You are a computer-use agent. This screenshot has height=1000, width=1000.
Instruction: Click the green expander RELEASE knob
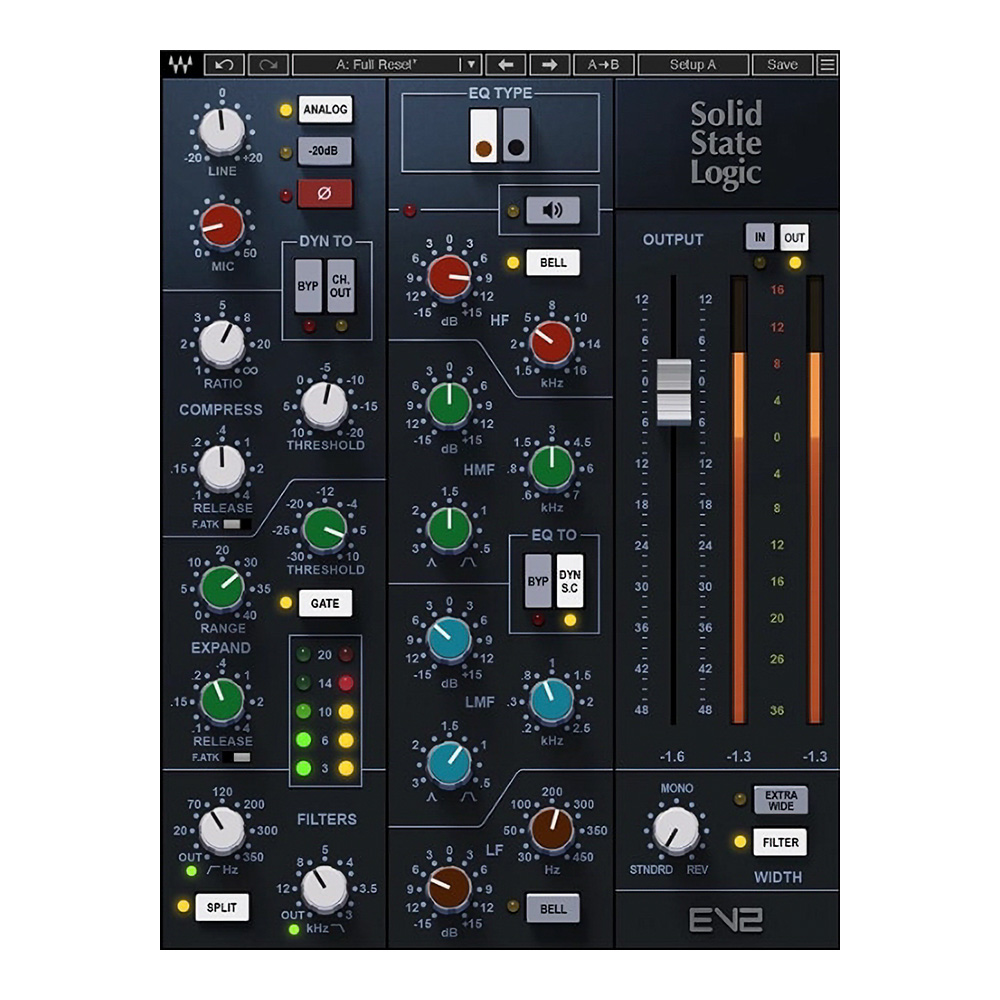tap(221, 700)
